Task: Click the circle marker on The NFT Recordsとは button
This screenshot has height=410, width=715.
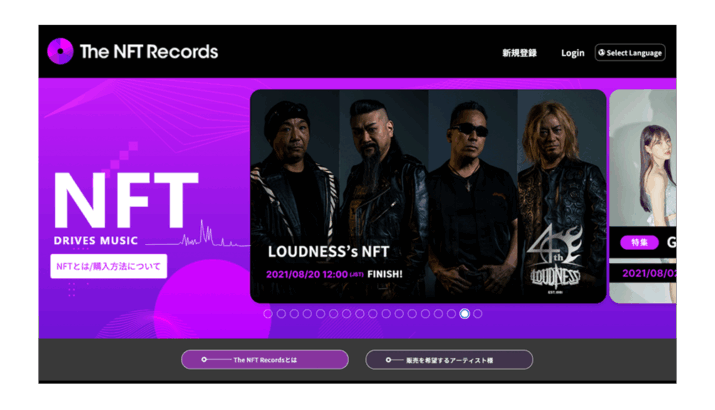Action: (x=204, y=359)
